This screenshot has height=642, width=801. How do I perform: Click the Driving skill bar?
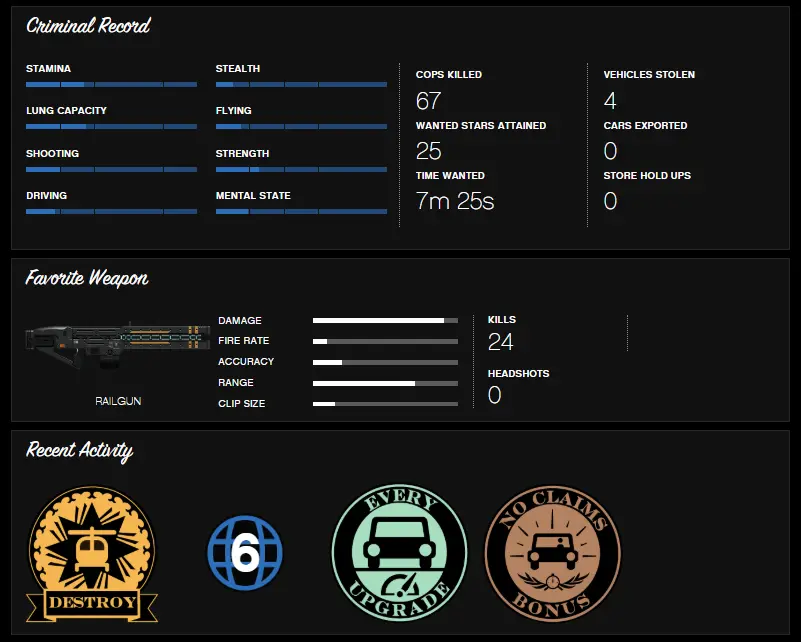click(111, 211)
